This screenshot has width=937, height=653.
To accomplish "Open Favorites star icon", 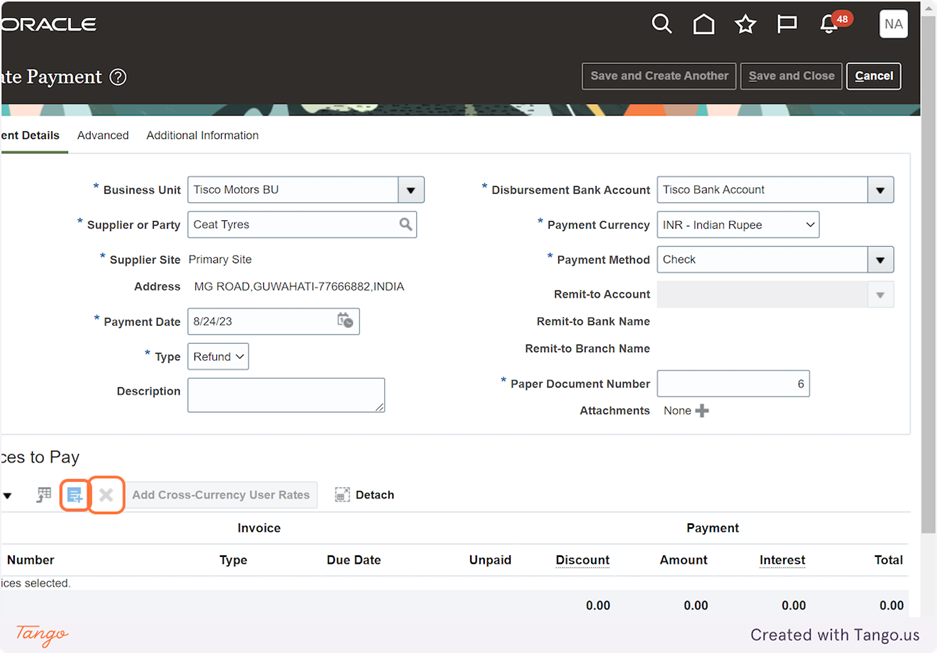I will pyautogui.click(x=745, y=24).
